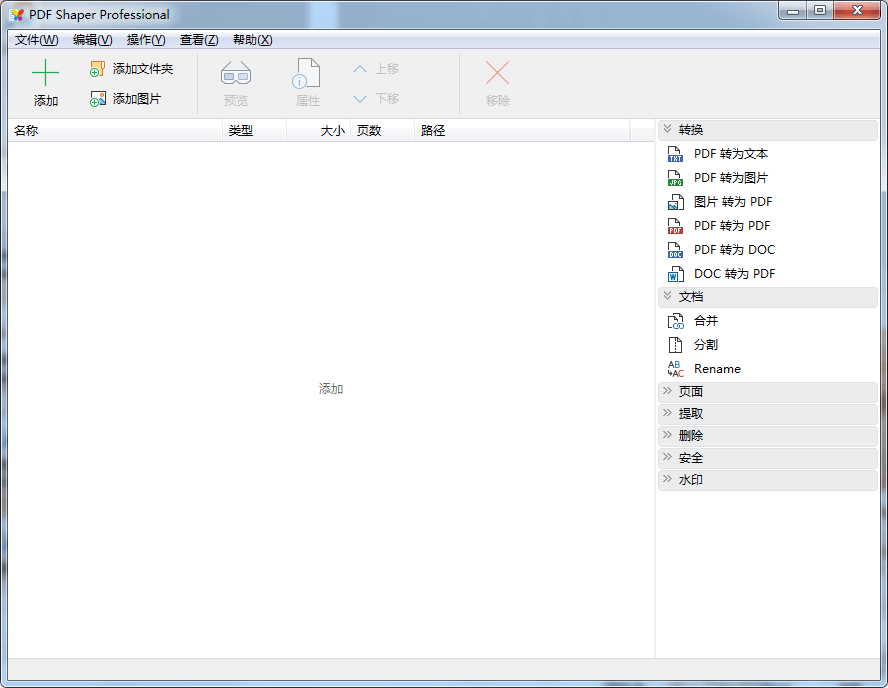The height and width of the screenshot is (688, 888).
Task: Maximize the PDF Shaper window
Action: [x=820, y=11]
